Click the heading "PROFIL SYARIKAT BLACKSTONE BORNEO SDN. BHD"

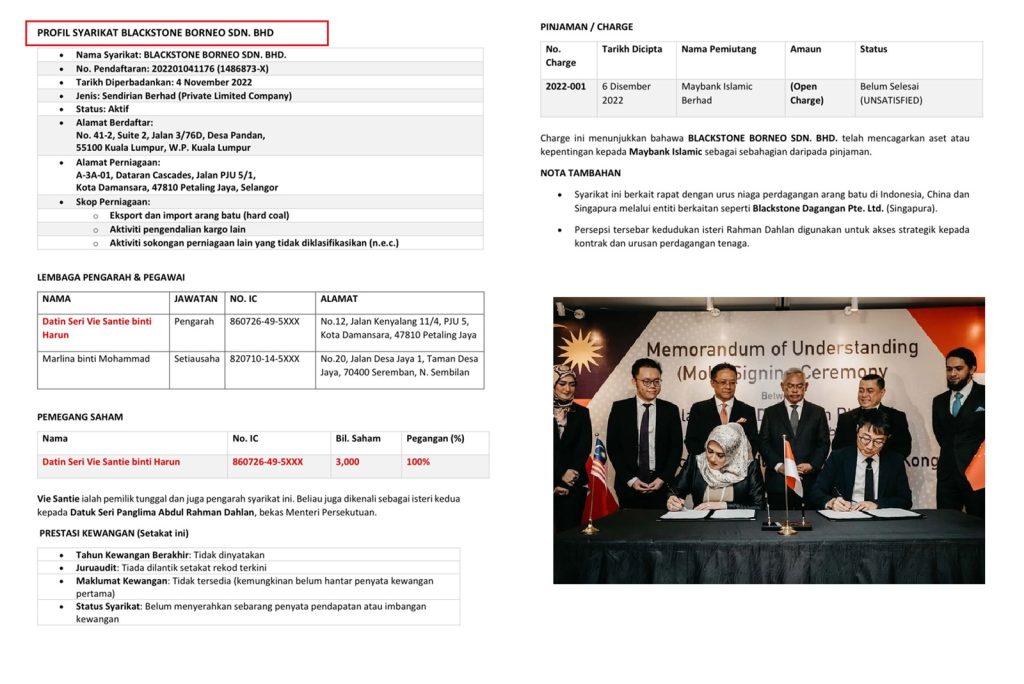(155, 33)
